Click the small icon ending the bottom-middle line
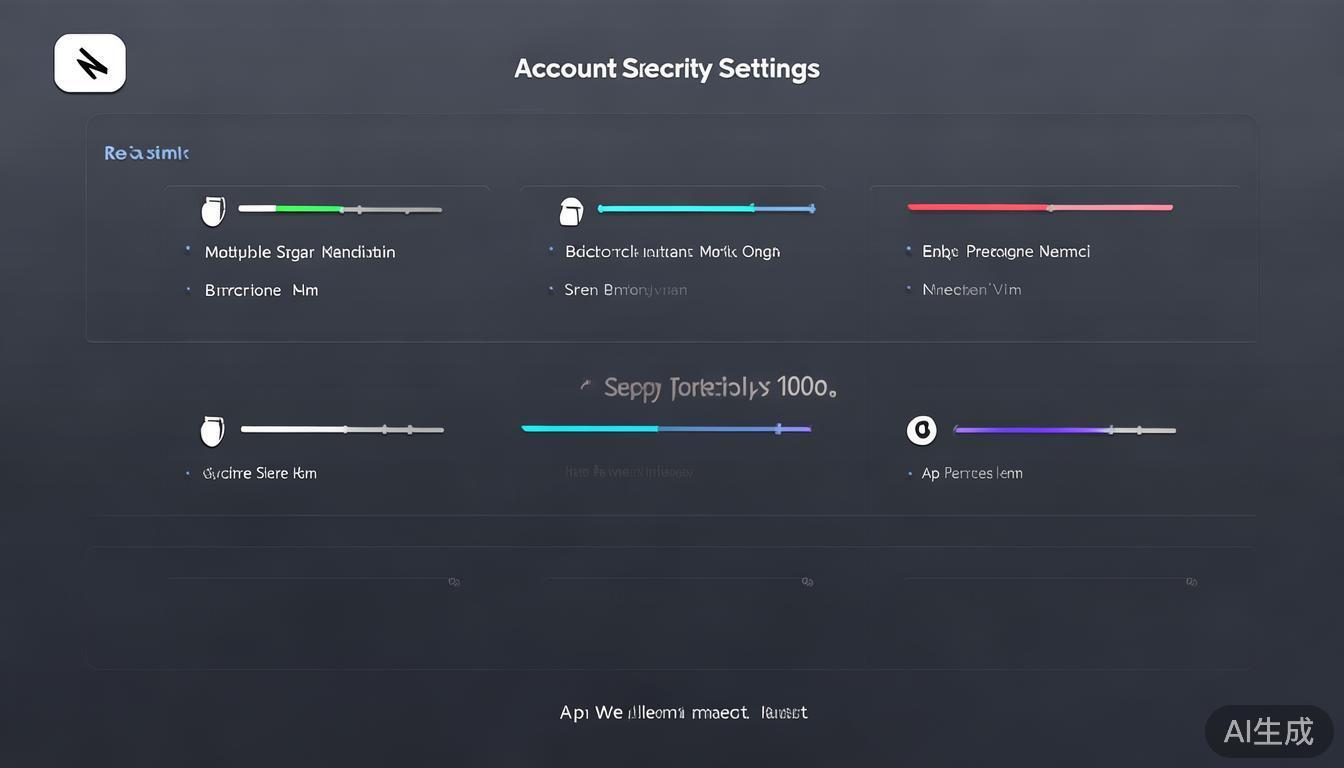The width and height of the screenshot is (1344, 768). (x=807, y=581)
